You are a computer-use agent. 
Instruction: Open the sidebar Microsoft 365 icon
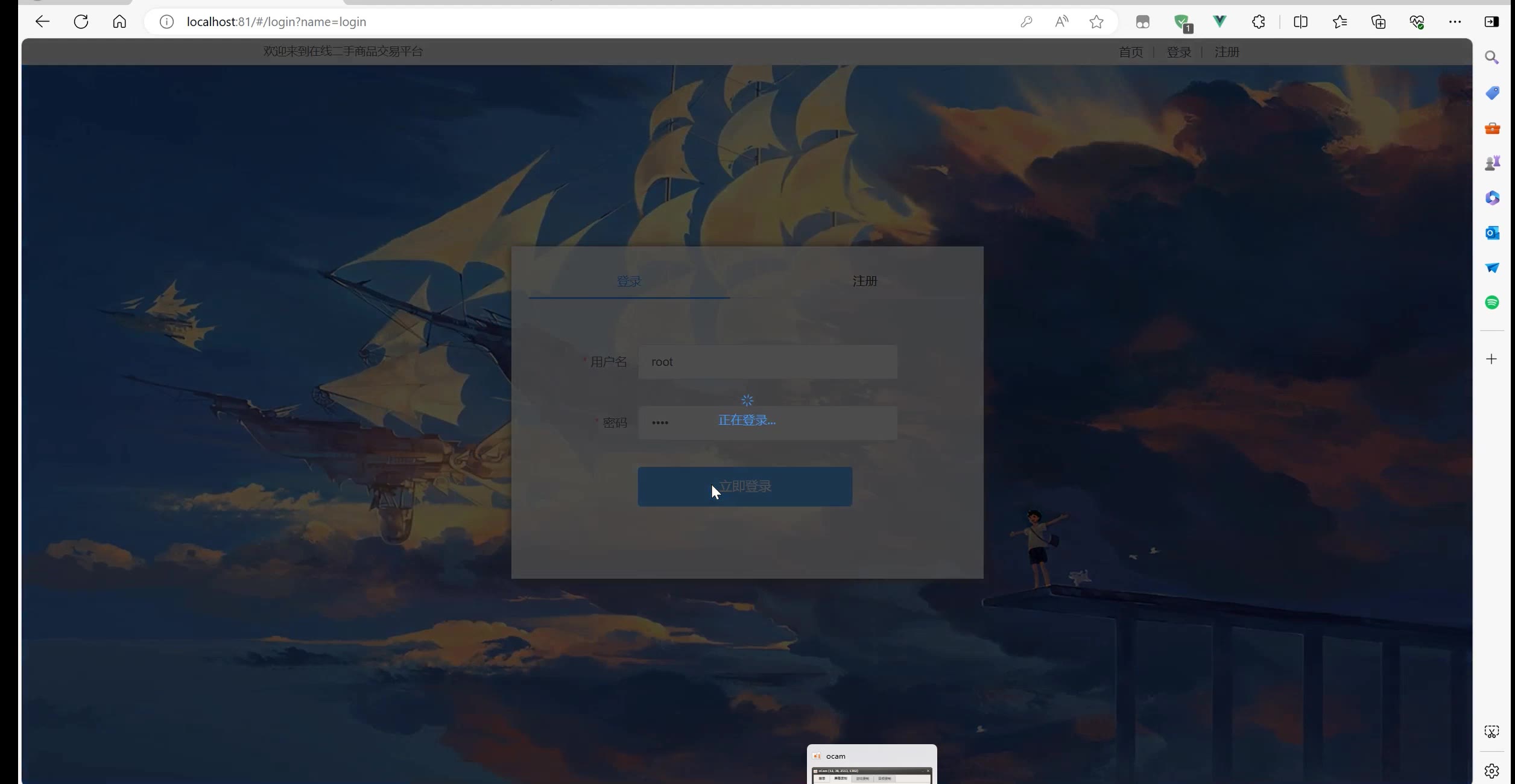(1492, 198)
